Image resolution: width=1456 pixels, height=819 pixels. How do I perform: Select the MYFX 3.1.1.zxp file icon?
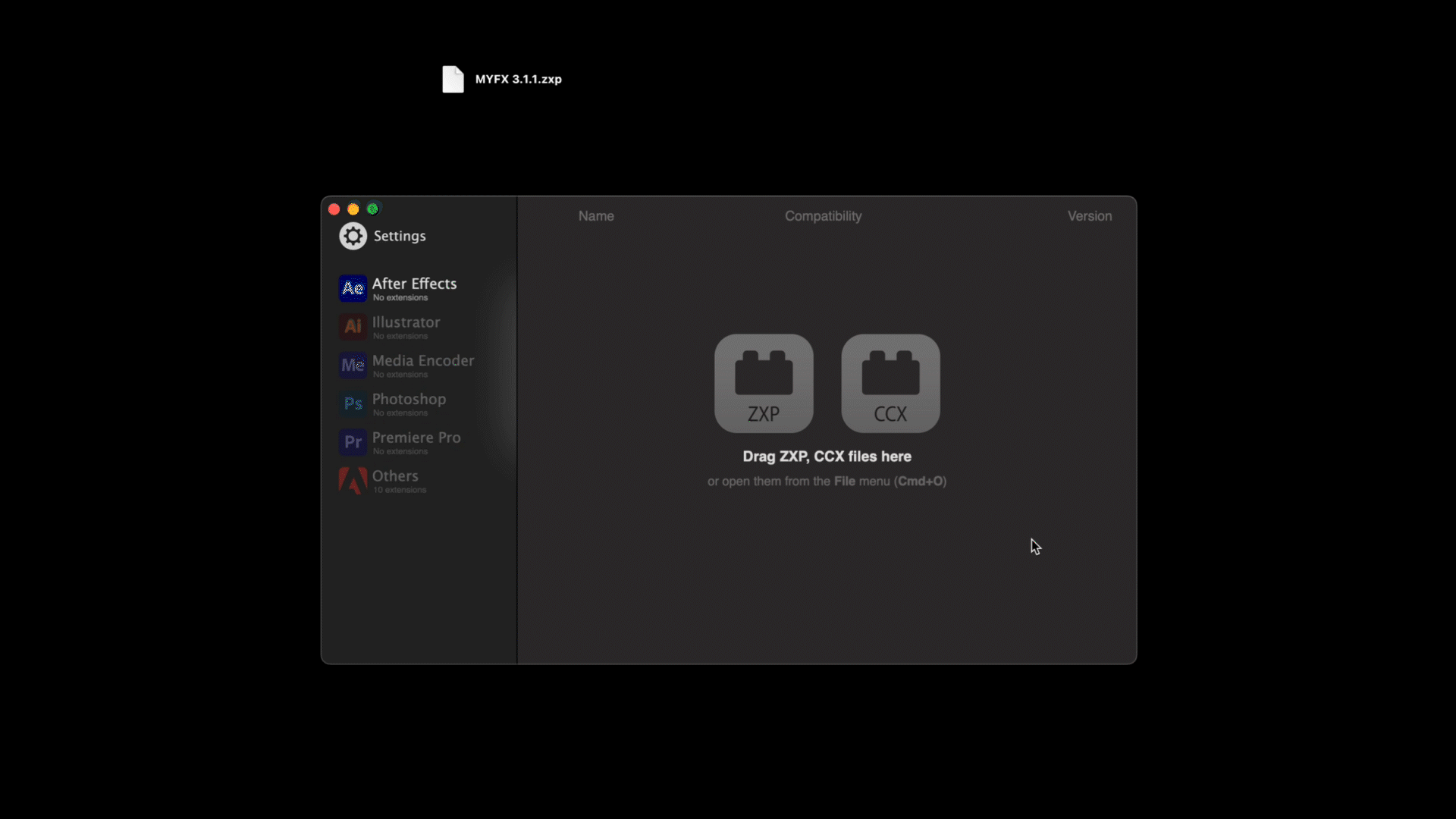453,79
